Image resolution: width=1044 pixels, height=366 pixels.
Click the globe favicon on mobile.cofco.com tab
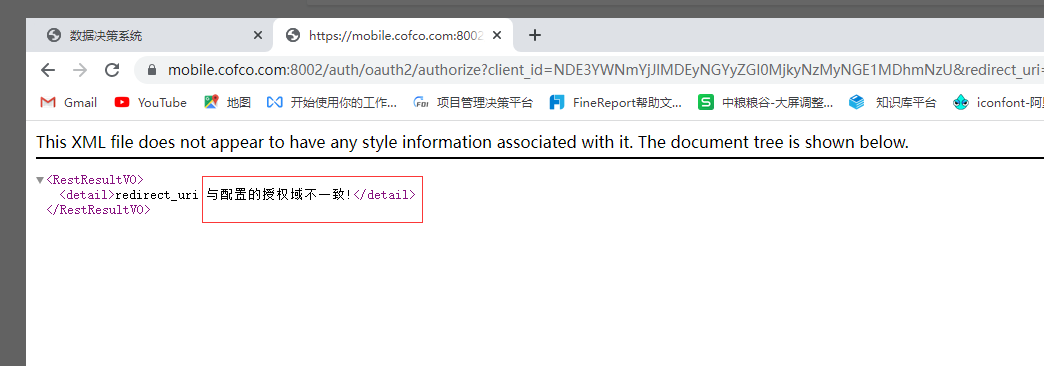pyautogui.click(x=292, y=35)
